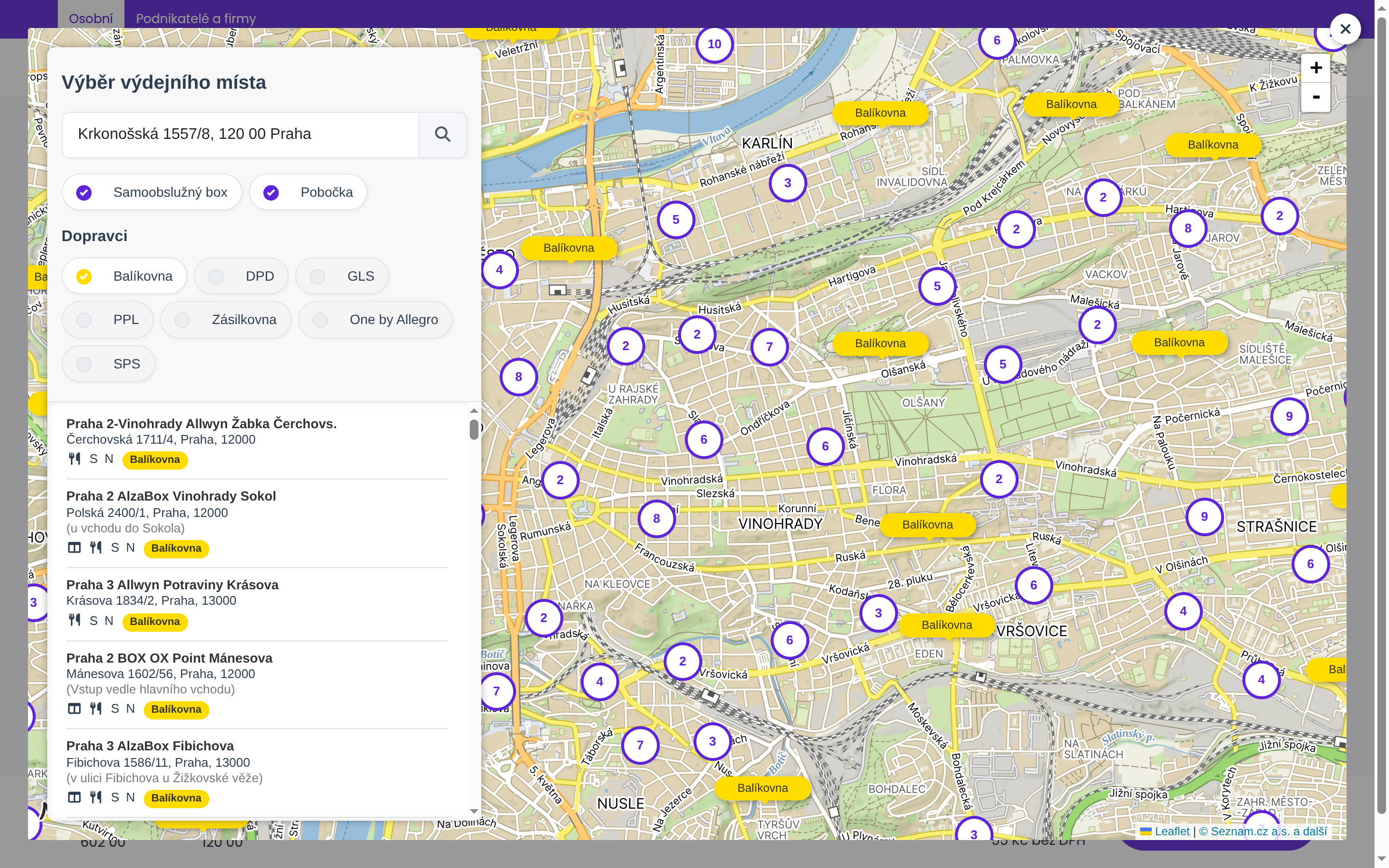Screen dimensions: 1389x868
Task: Click the cutlery icon for Žabka Čerchovs. entry
Action: coord(74,459)
